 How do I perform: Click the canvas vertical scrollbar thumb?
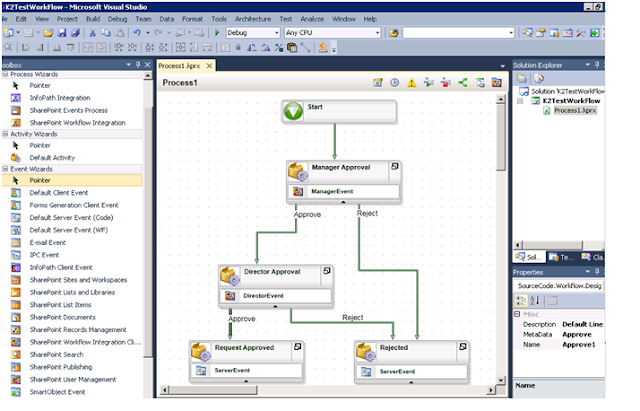[x=500, y=137]
